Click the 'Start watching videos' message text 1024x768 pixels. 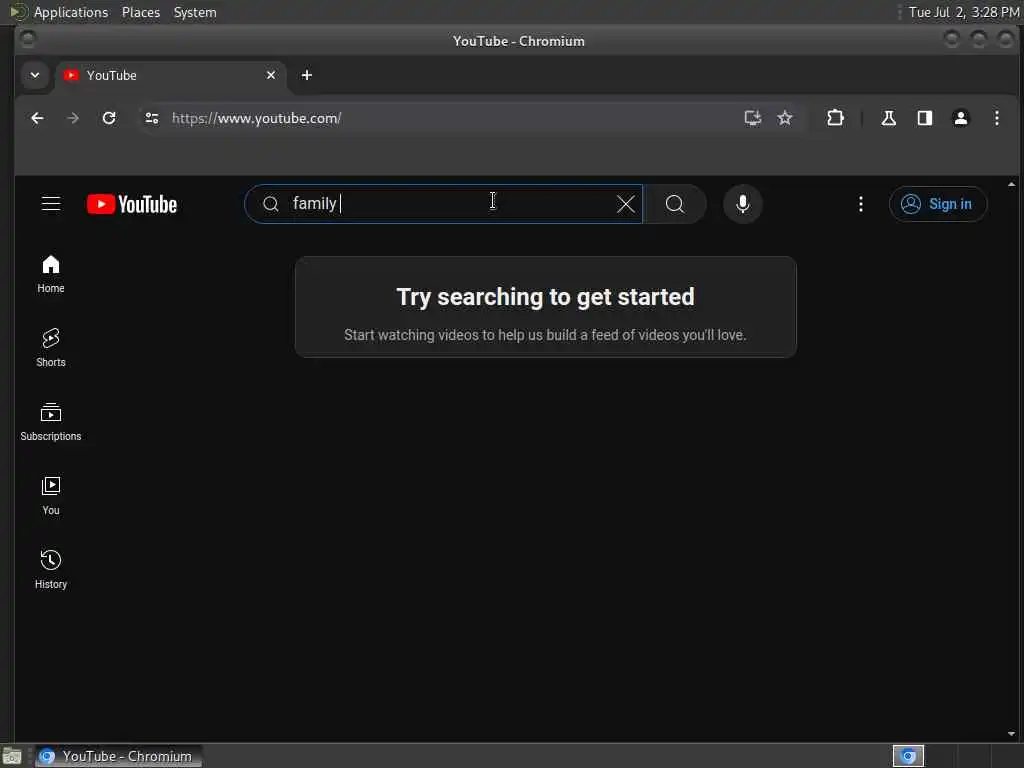coord(545,335)
